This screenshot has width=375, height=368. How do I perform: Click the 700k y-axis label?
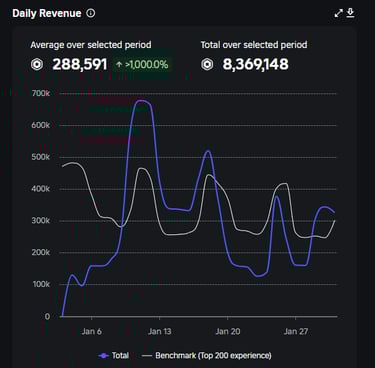pos(41,93)
